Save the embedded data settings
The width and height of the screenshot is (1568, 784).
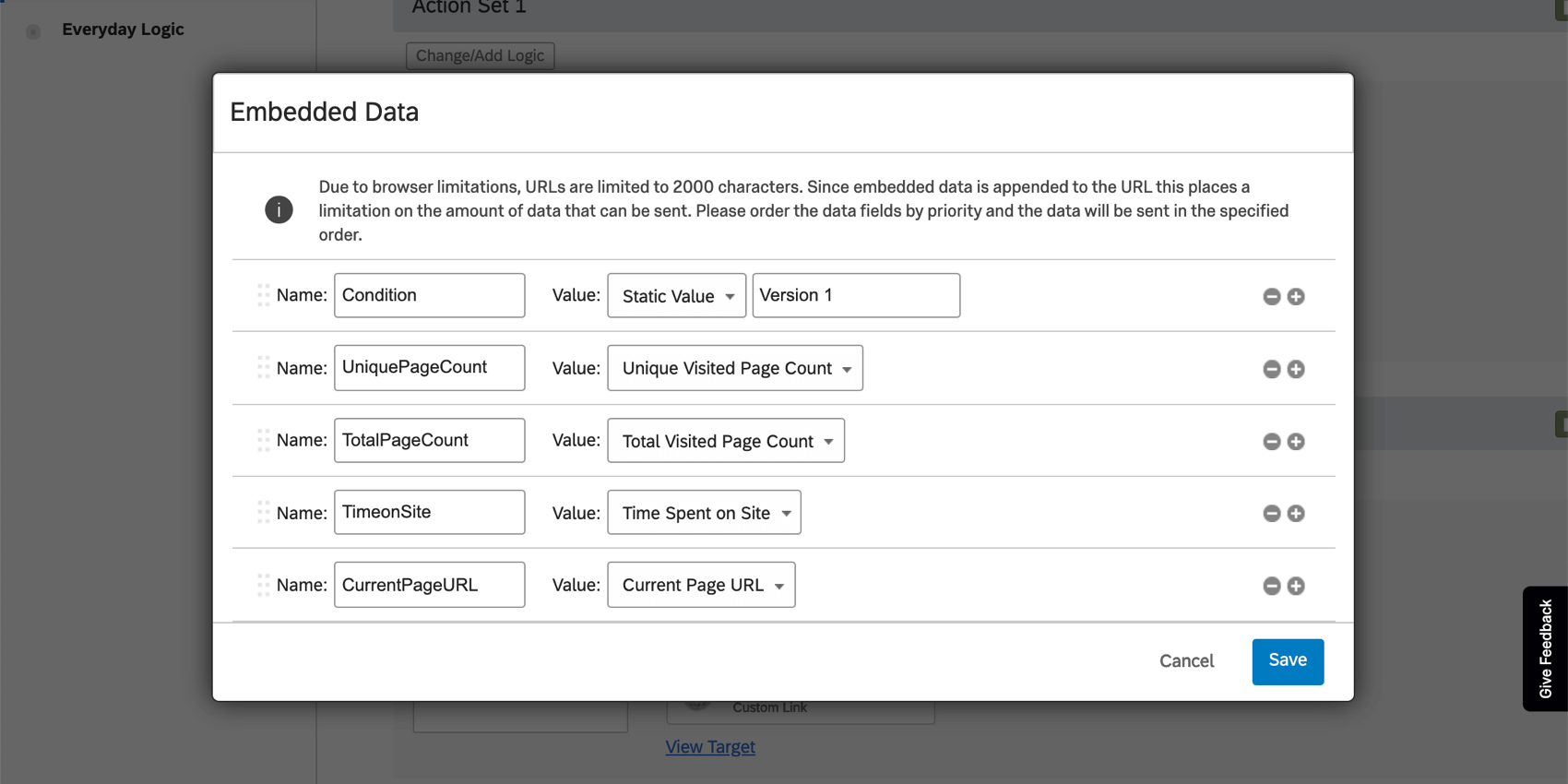1287,661
